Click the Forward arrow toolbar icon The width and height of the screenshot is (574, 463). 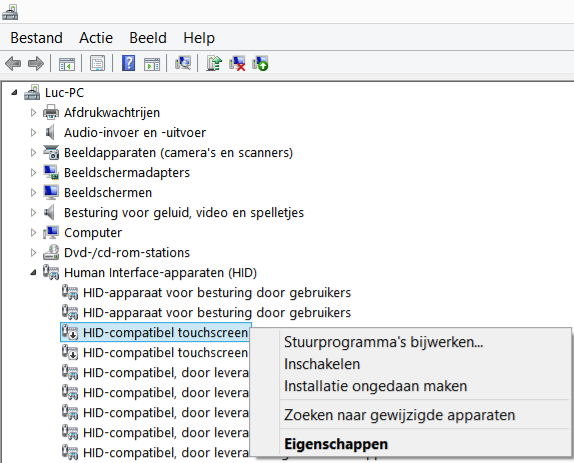pos(36,64)
